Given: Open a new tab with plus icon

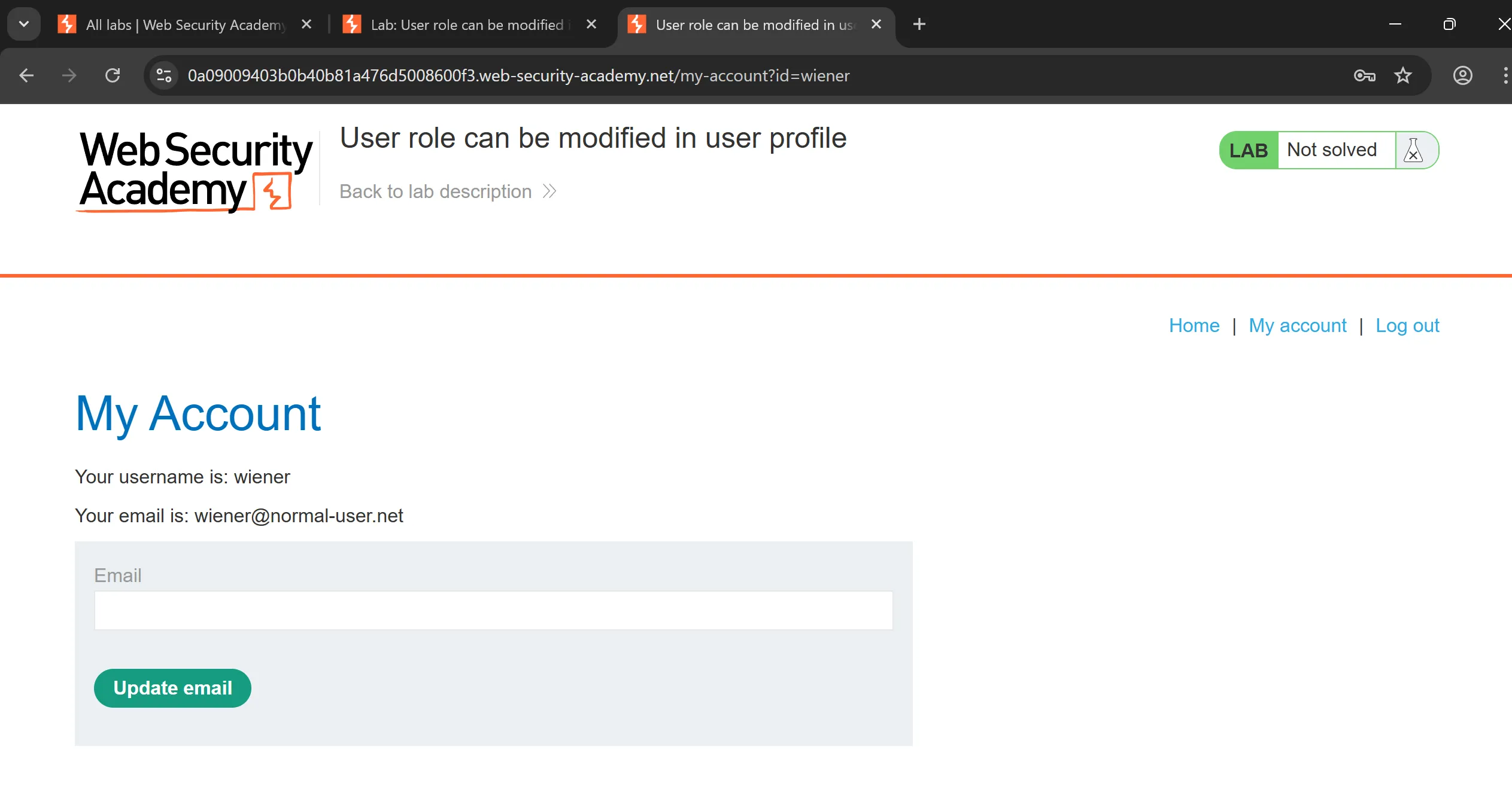Looking at the screenshot, I should [x=919, y=25].
